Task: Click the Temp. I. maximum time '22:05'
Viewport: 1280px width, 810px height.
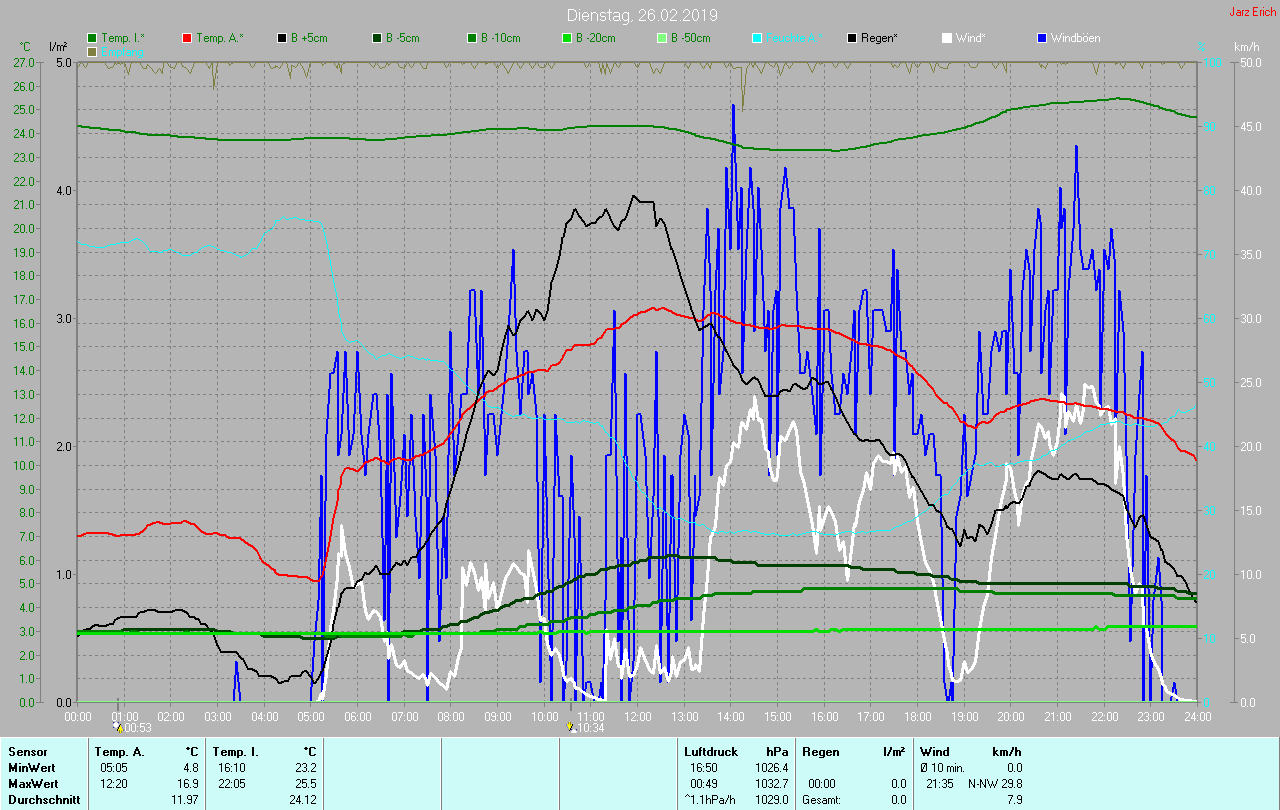Action: click(x=230, y=783)
